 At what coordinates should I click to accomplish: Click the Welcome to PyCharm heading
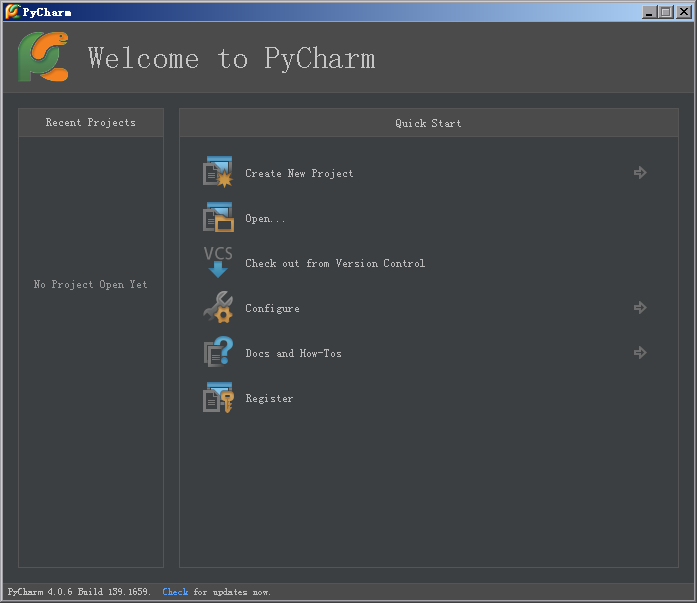(232, 59)
